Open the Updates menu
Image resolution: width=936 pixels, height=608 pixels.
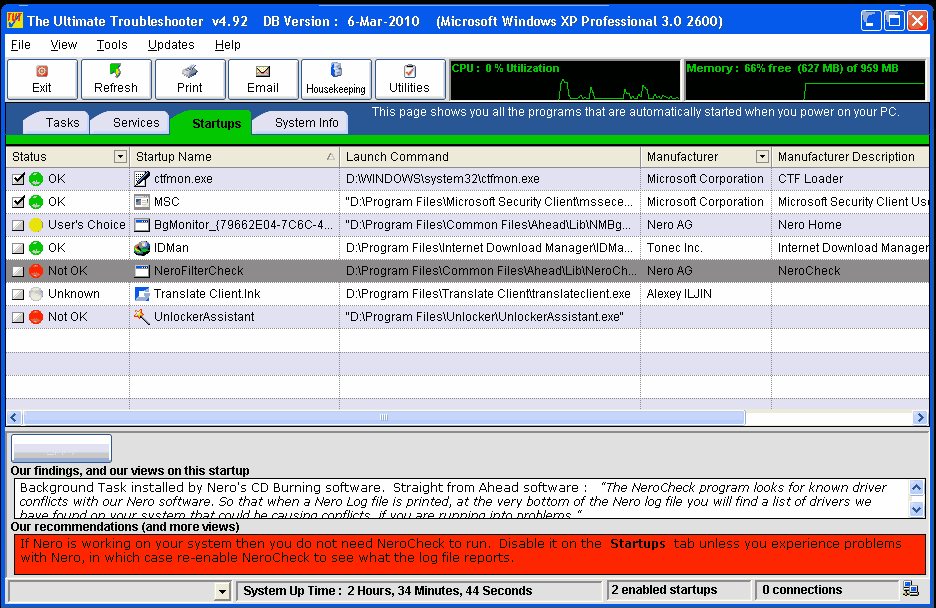(x=171, y=45)
